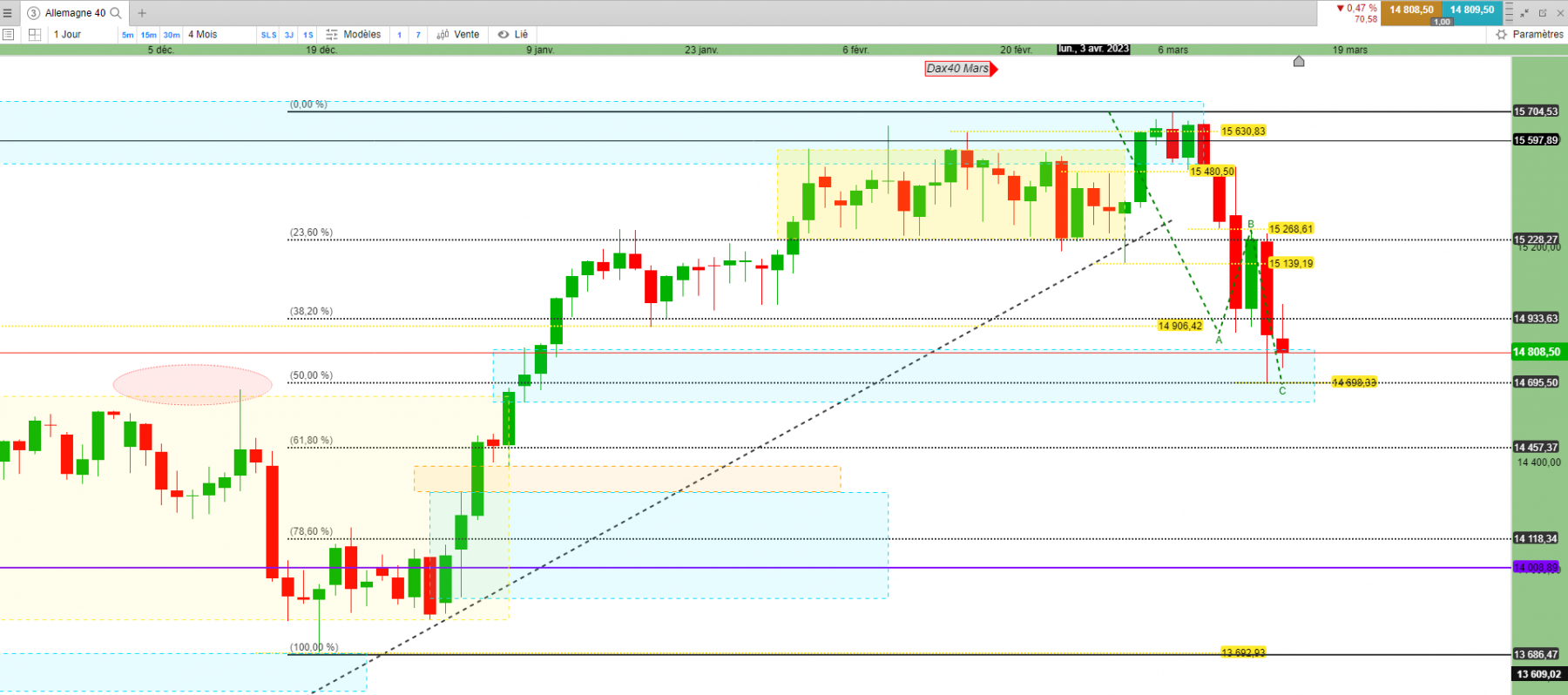Click the lun., 3 avr. 2023 date label

pyautogui.click(x=1093, y=50)
